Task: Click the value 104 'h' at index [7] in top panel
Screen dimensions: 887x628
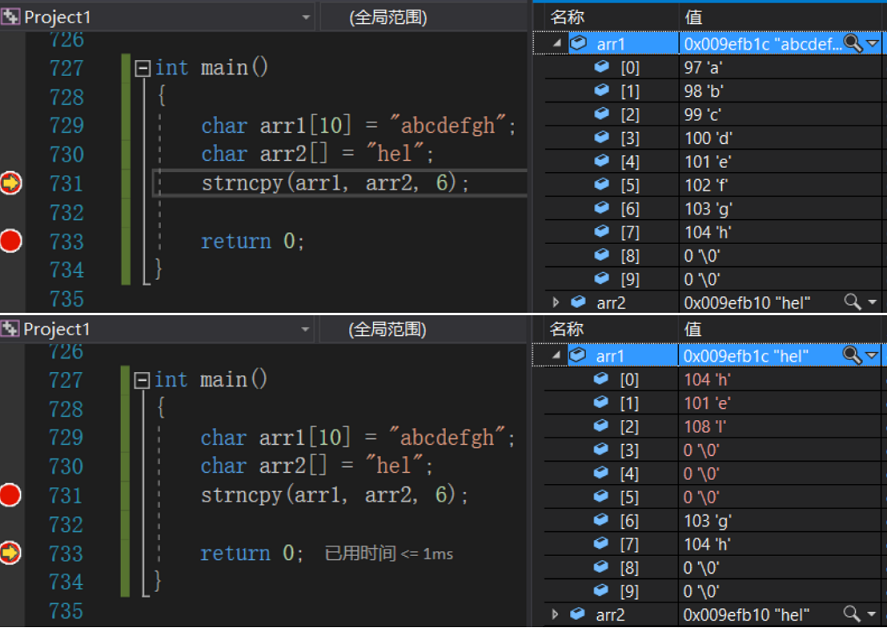Action: click(x=708, y=233)
